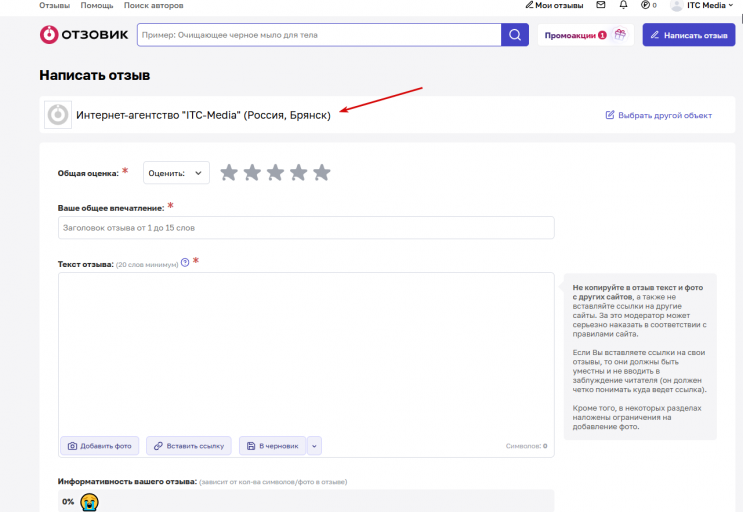Screen dimensions: 743x512
Task: Open Поиск авторов menu item
Action: click(154, 5)
